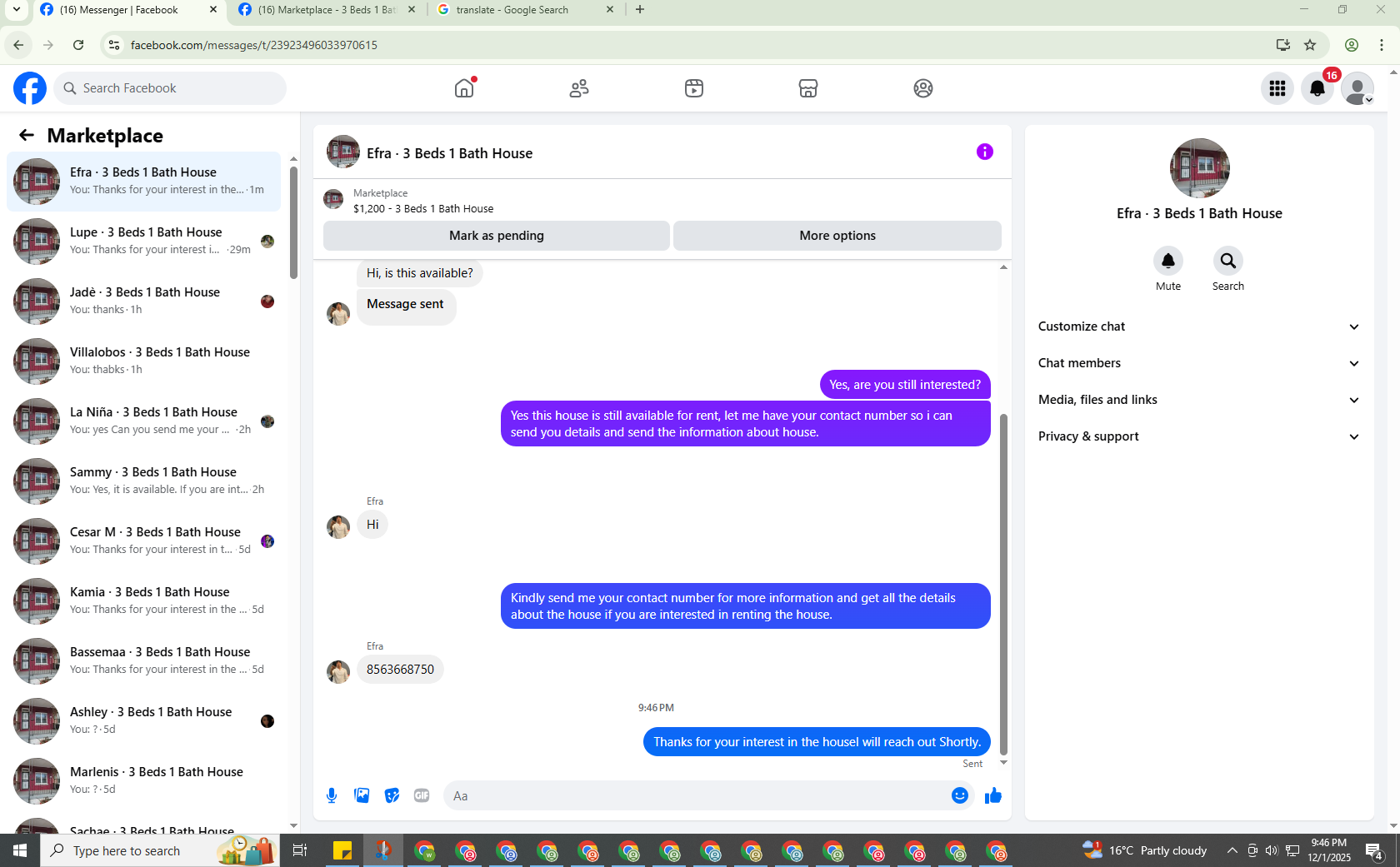Open a new browser tab

[x=640, y=10]
